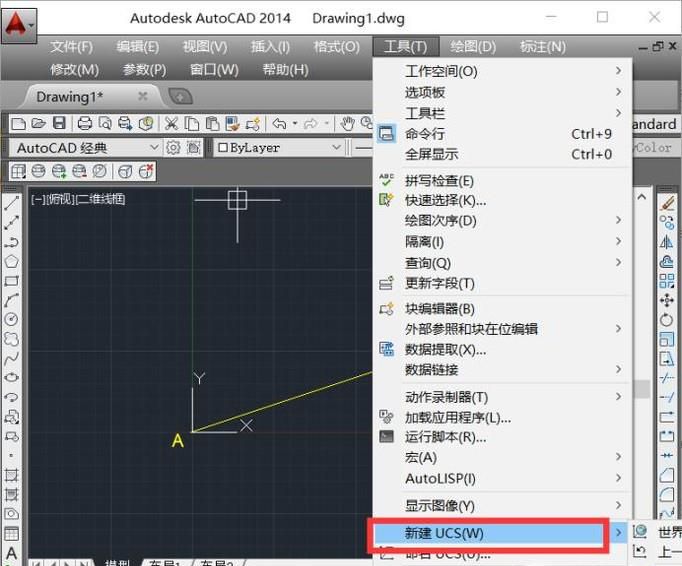Toggle the 命令行 command line option
682x566 pixels.
coord(425,134)
